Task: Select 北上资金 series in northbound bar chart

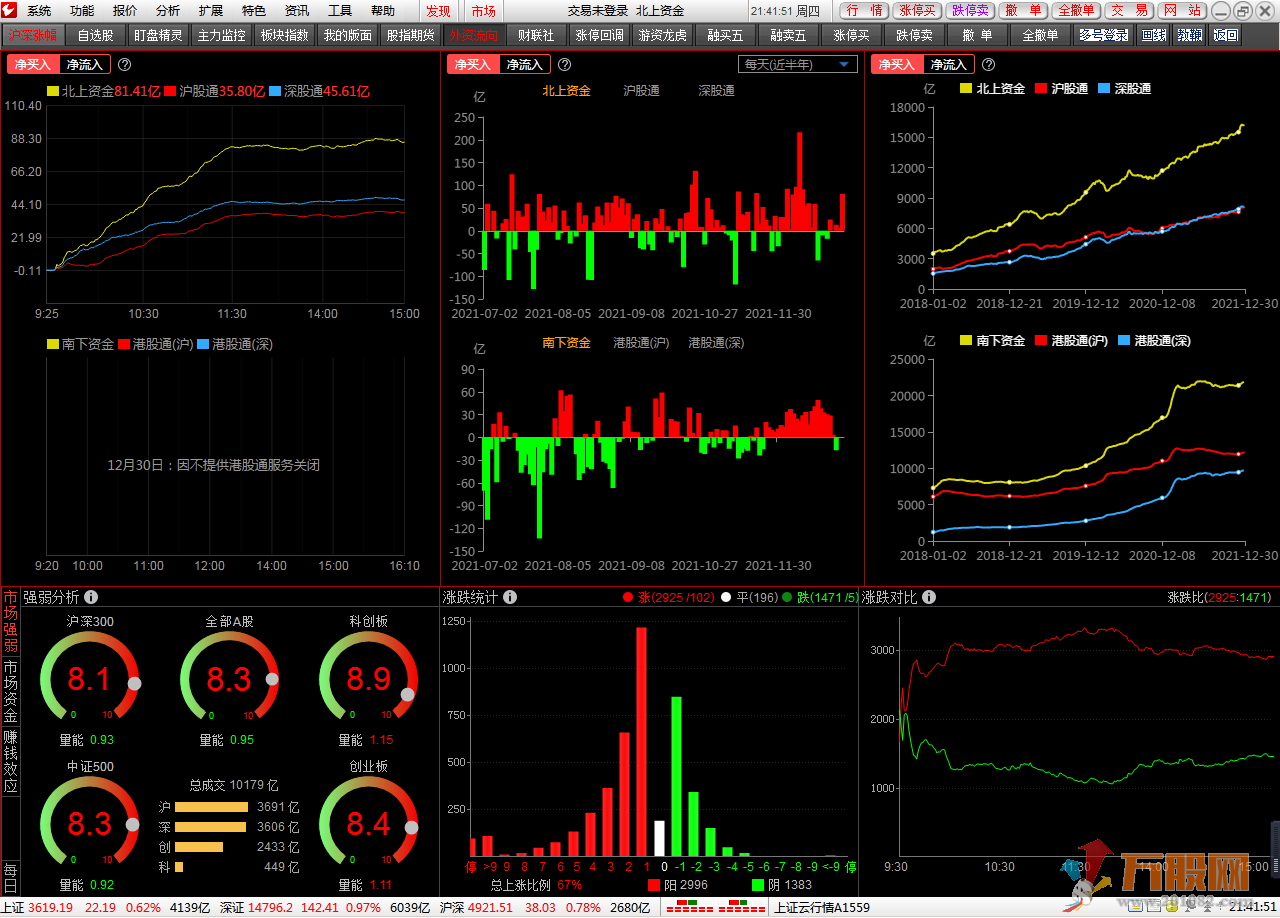Action: [x=567, y=90]
